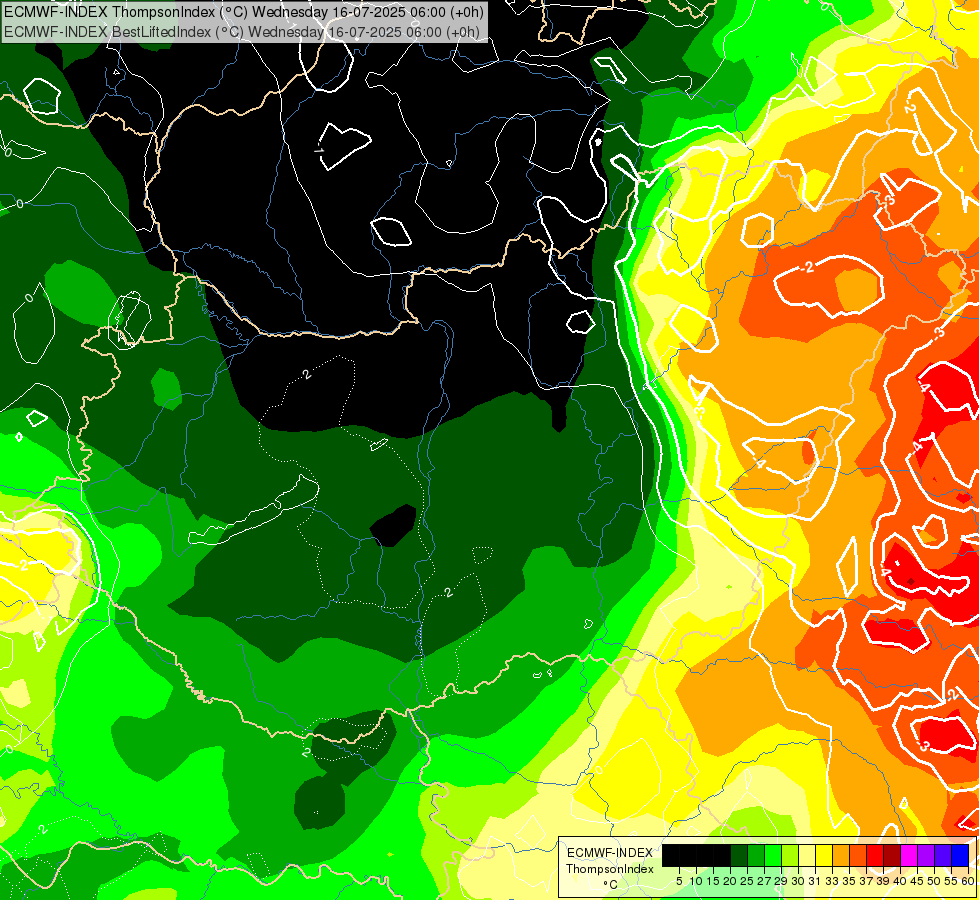The width and height of the screenshot is (979, 900).
Task: Click the legend value label 10
Action: tap(696, 881)
